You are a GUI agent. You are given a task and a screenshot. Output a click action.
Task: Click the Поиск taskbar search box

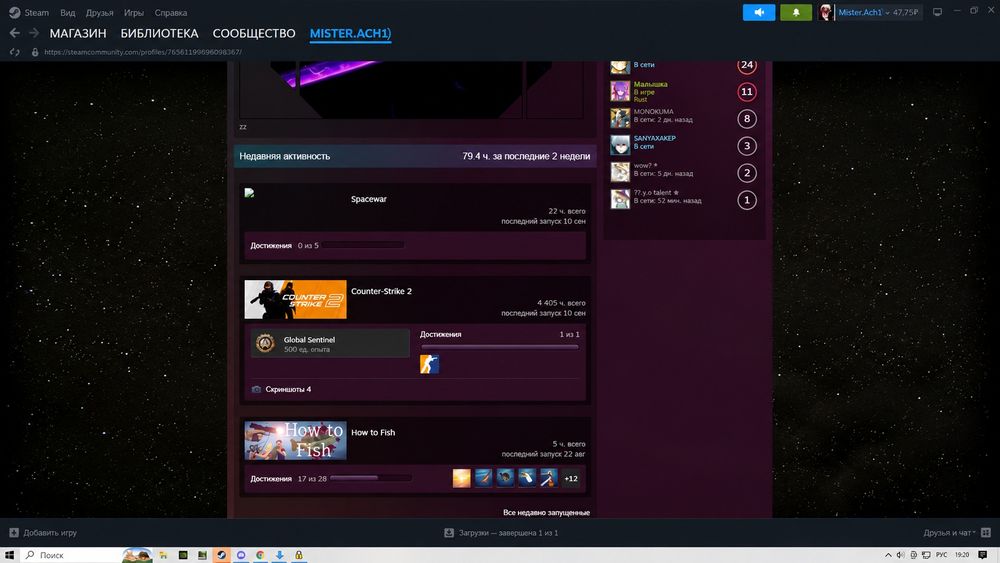86,555
